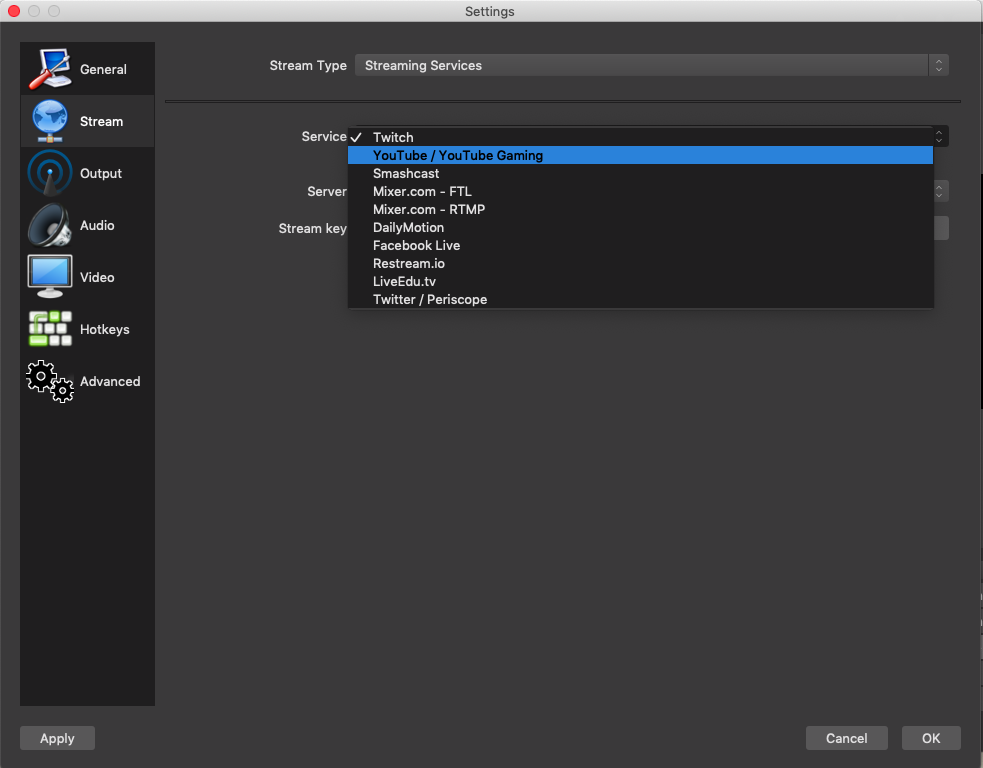Choose LiveEdu.tv service

(641, 281)
